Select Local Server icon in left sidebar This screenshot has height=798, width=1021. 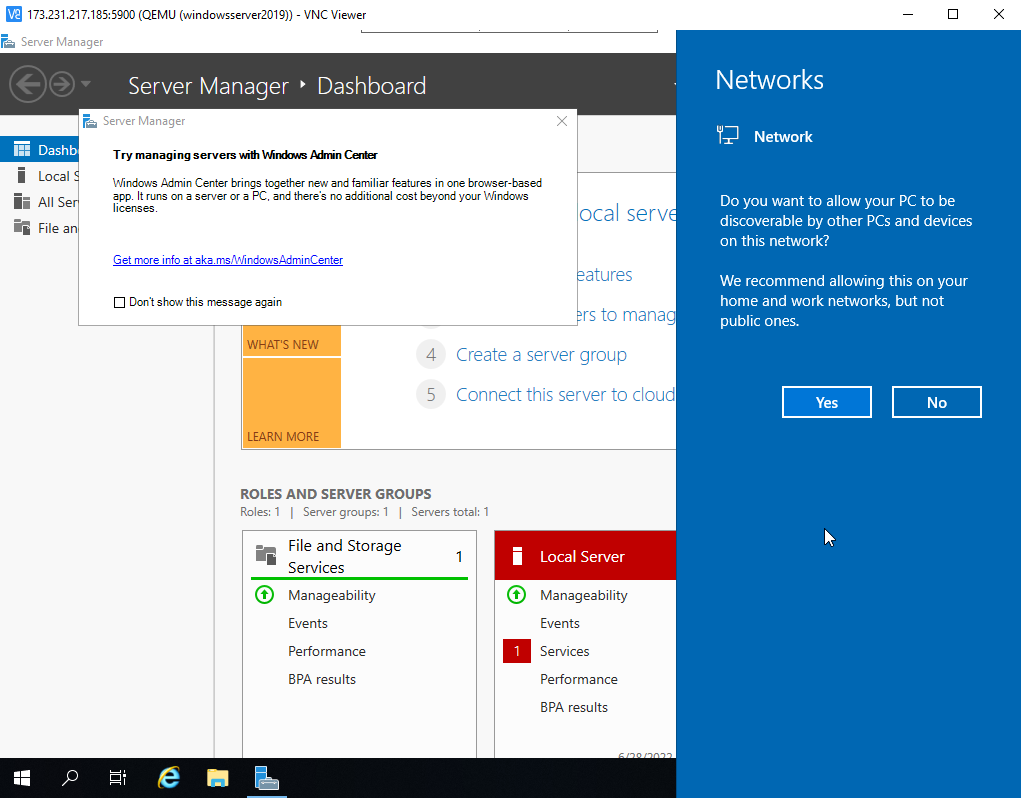[x=22, y=176]
